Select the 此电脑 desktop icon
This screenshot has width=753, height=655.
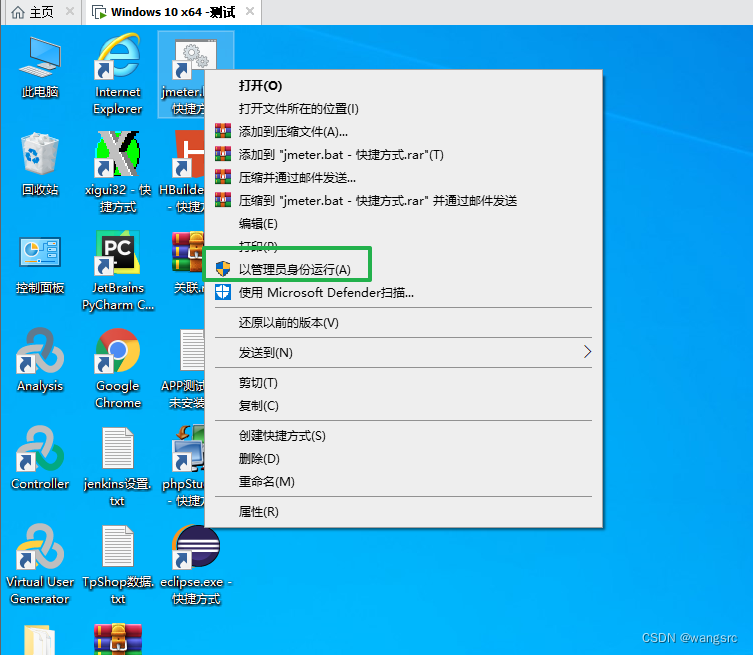[x=40, y=59]
